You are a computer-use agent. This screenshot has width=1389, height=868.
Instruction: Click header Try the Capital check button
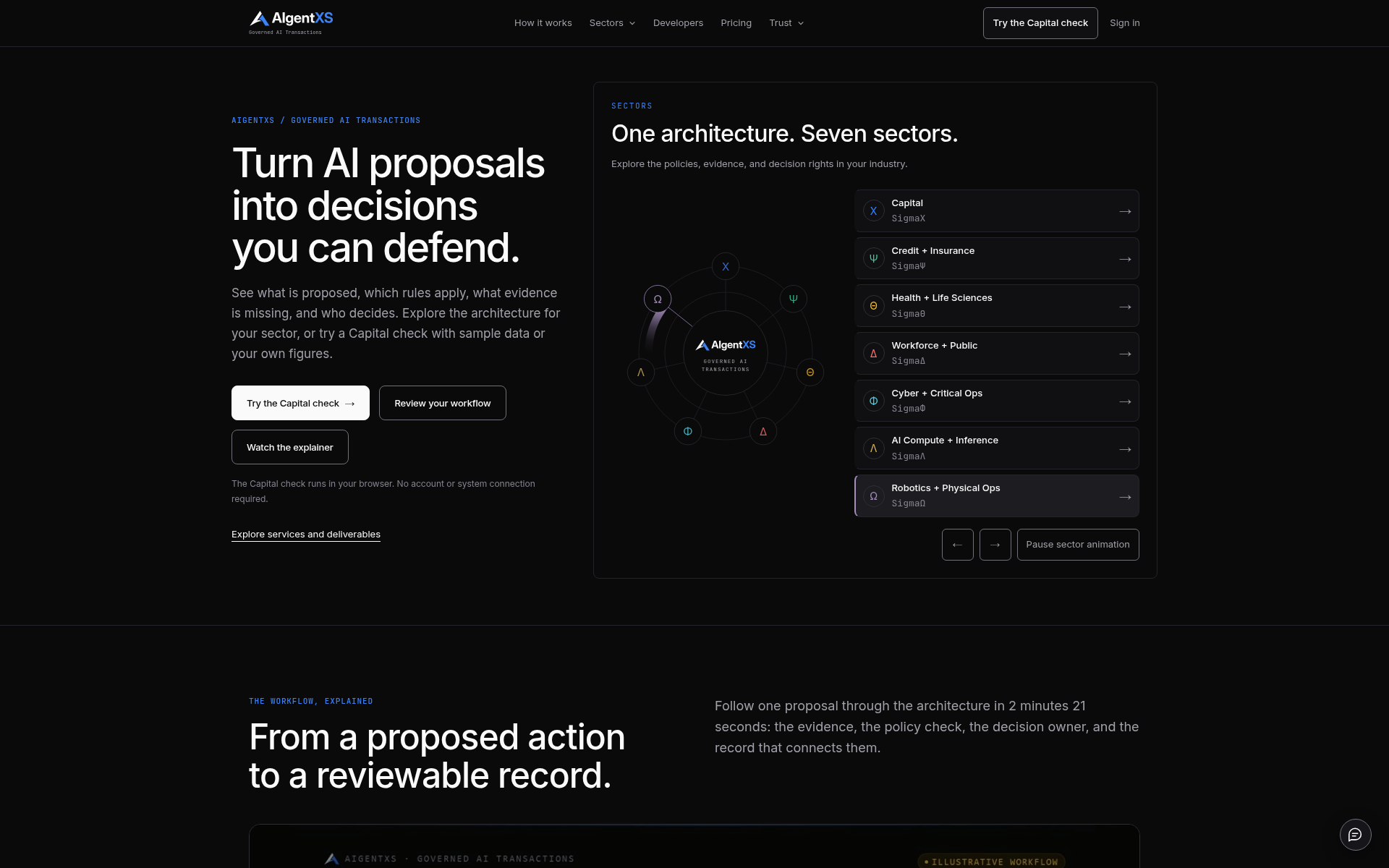1040,23
